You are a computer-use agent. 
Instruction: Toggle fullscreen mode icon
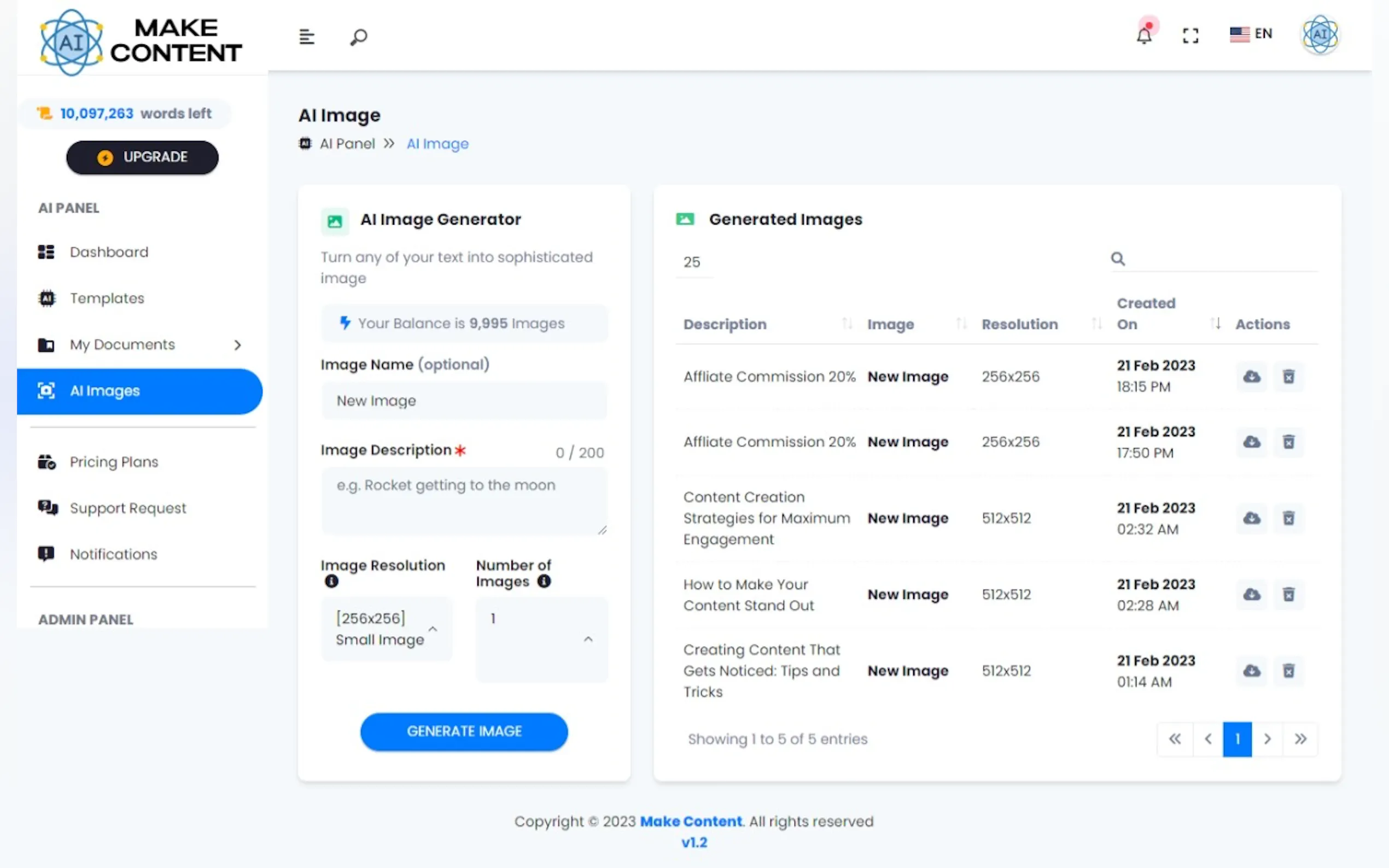click(x=1190, y=36)
